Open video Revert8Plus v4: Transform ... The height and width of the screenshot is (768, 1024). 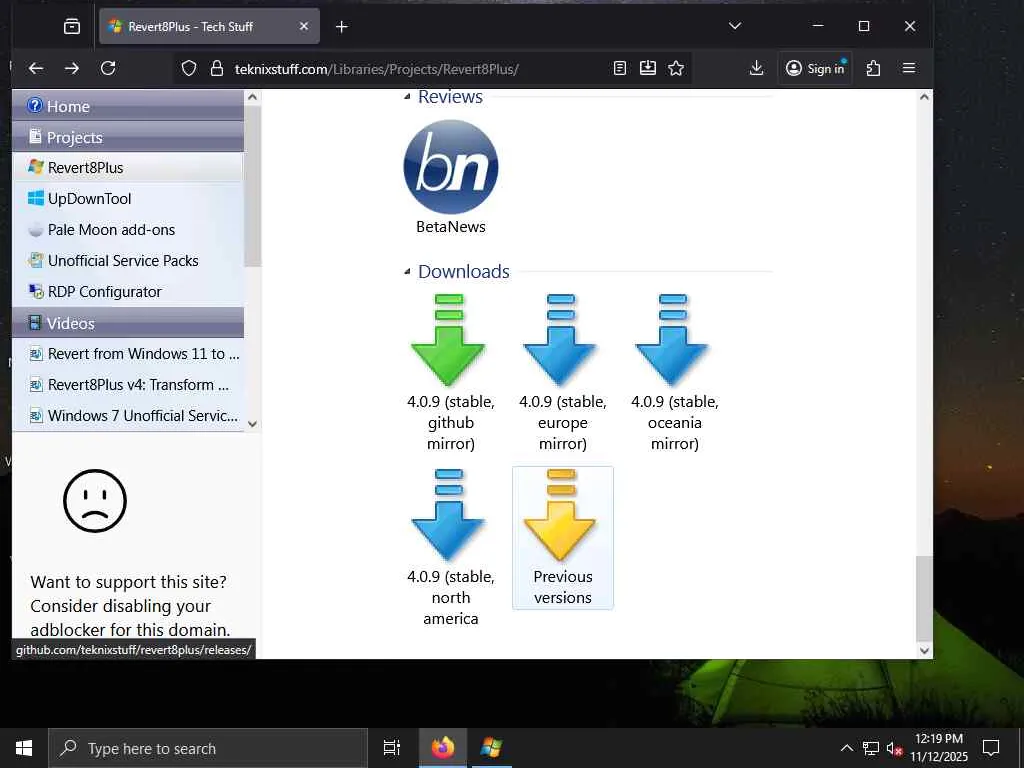point(128,385)
